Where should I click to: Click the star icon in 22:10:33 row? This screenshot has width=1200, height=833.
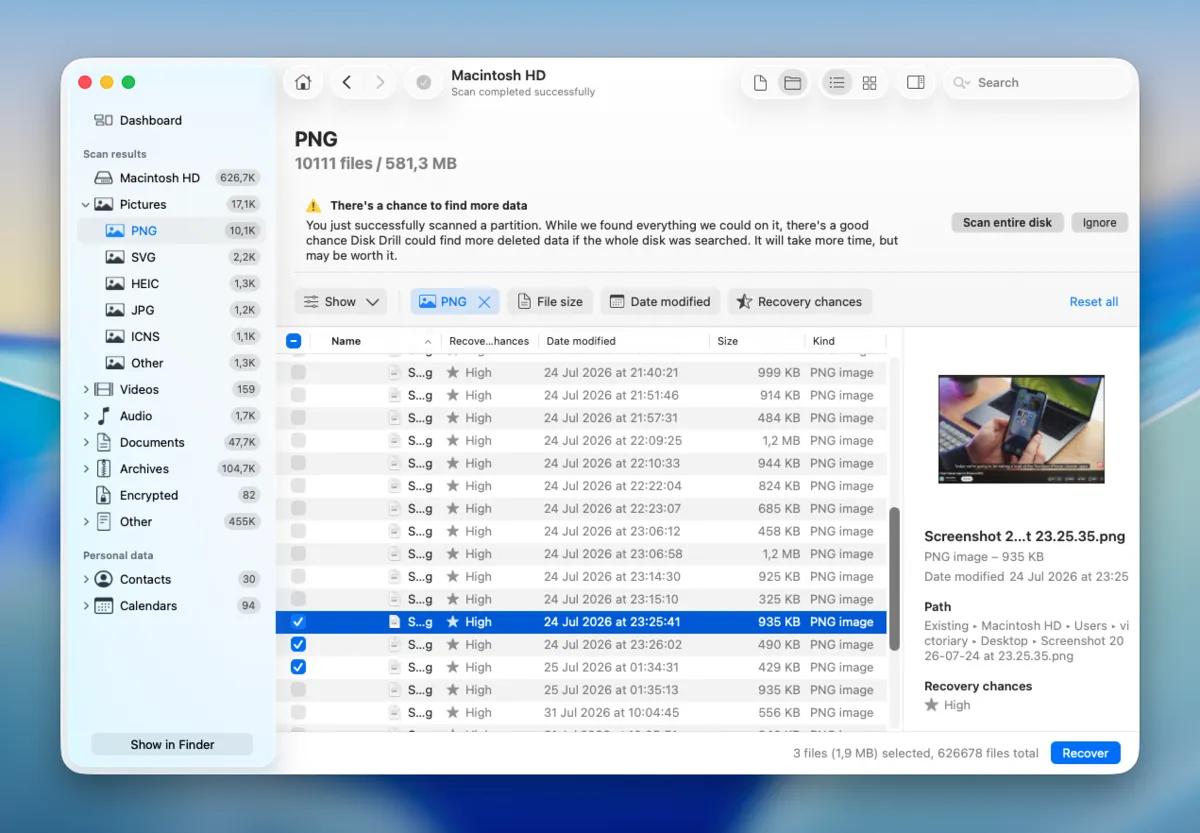click(453, 464)
